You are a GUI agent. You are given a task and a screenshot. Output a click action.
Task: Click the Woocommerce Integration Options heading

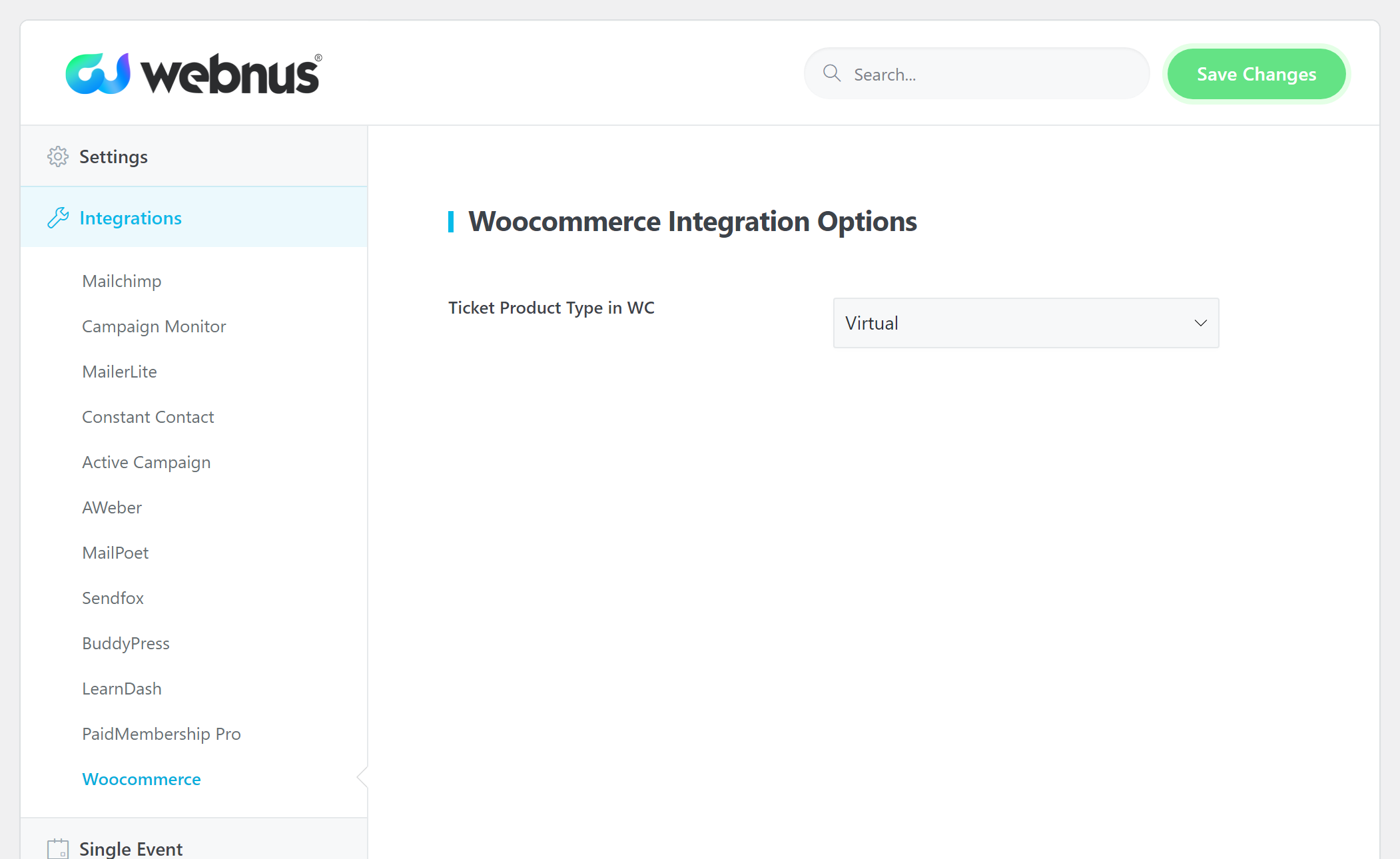point(693,222)
